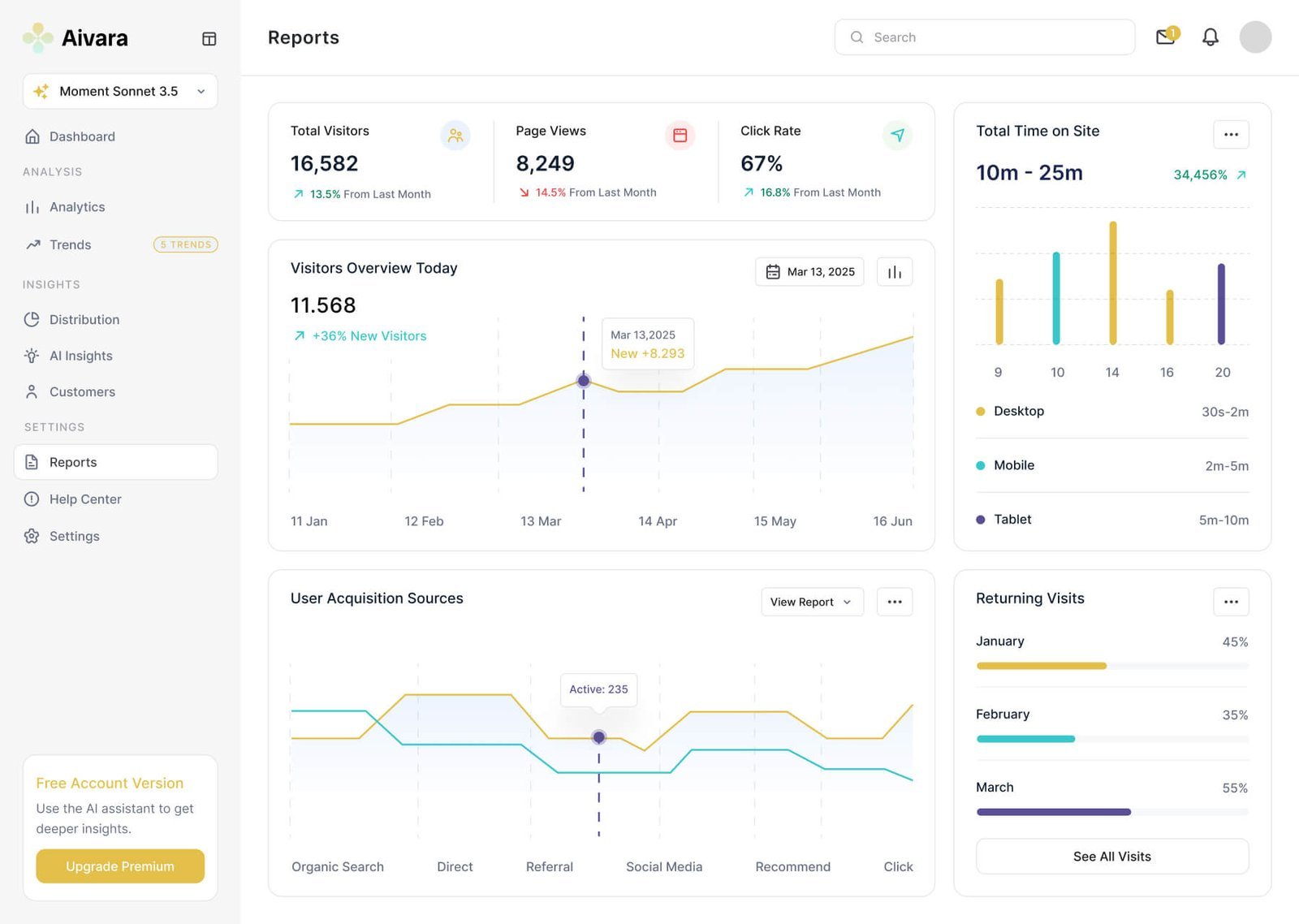The image size is (1299, 924).
Task: Click the Page Views icon
Action: point(680,136)
